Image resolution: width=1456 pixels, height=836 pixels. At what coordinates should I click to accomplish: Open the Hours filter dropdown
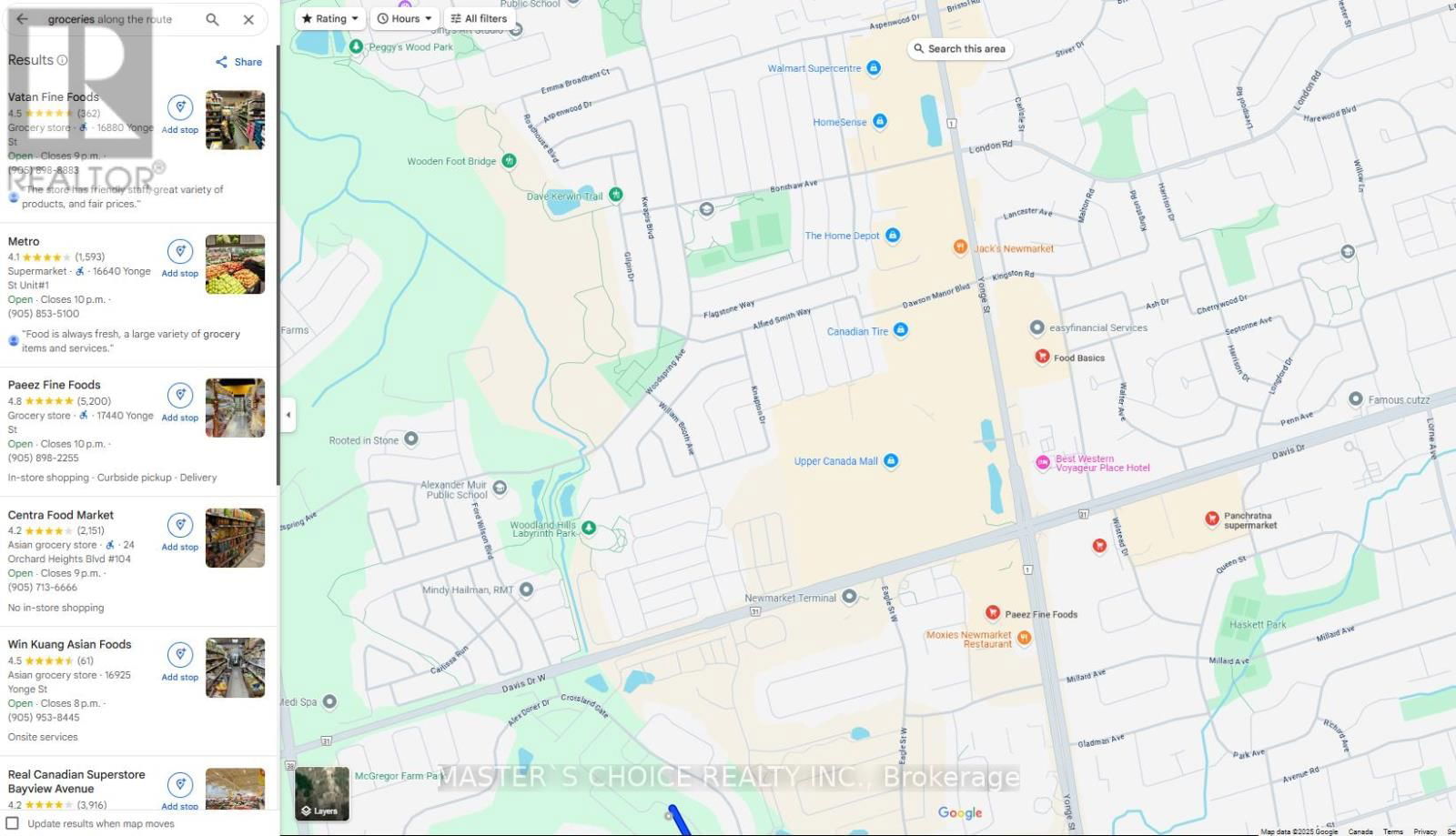click(x=404, y=18)
